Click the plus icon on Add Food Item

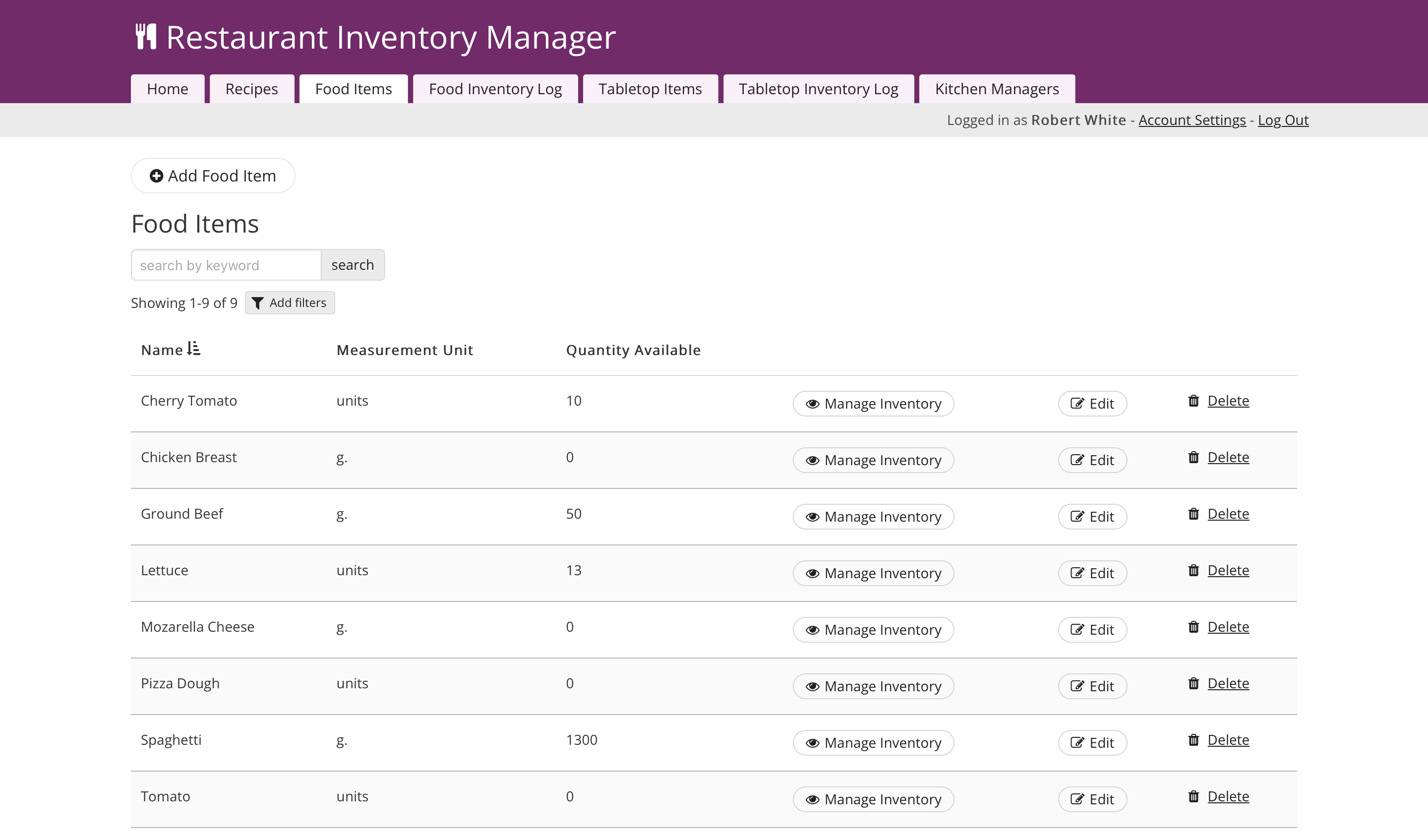pos(156,176)
